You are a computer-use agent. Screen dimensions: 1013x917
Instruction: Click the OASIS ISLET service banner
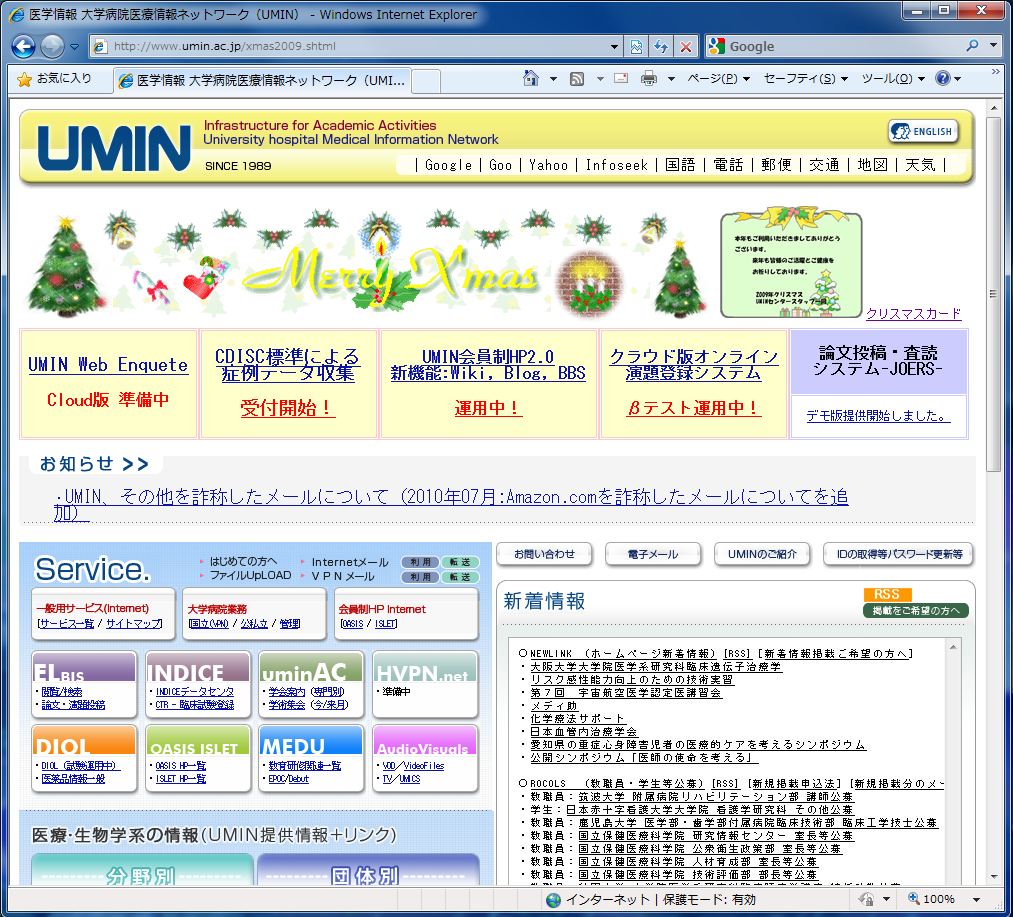click(198, 741)
